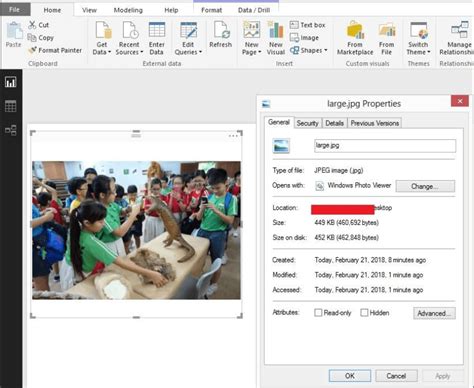Image resolution: width=474 pixels, height=388 pixels.
Task: Select the Help ribbon tab
Action: pyautogui.click(x=171, y=10)
